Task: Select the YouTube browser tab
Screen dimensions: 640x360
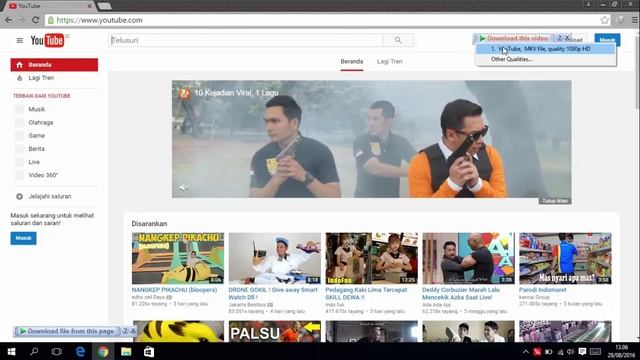Action: [x=49, y=6]
